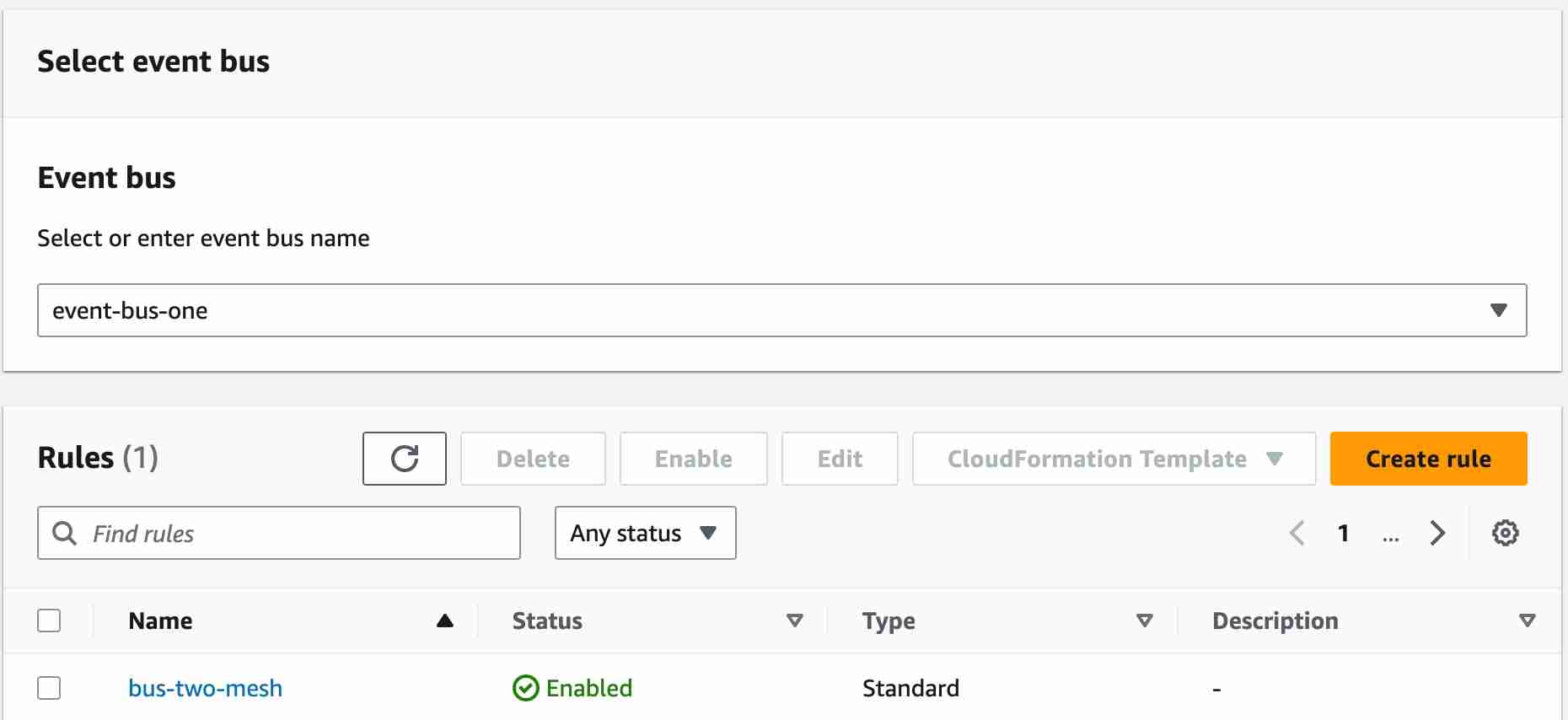The image size is (1568, 720).
Task: Select page 1 in pagination
Action: tap(1344, 533)
